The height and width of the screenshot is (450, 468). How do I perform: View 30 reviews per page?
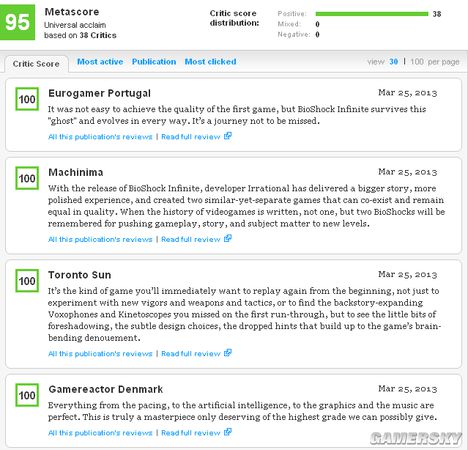(394, 62)
